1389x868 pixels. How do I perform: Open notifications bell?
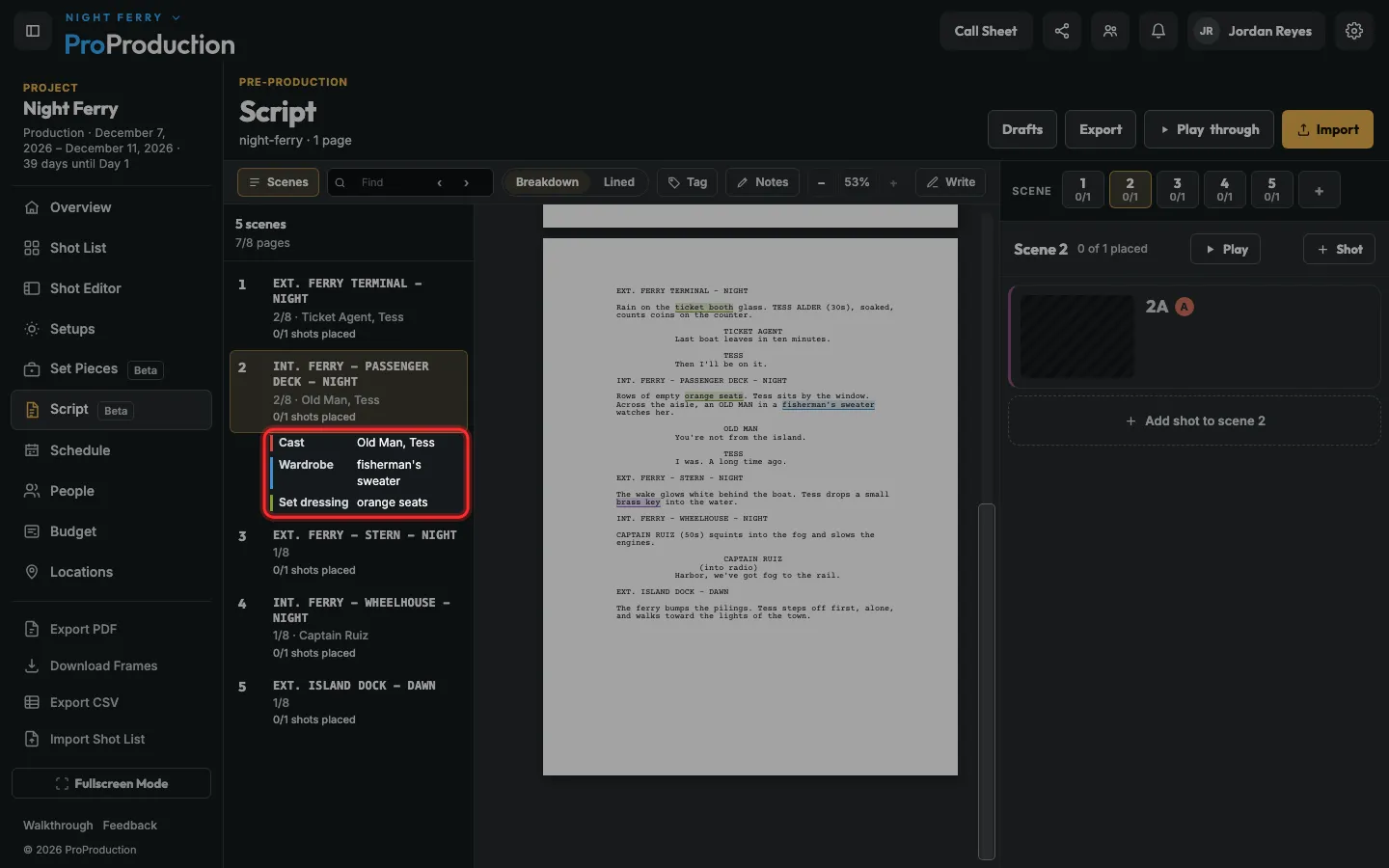1158,31
